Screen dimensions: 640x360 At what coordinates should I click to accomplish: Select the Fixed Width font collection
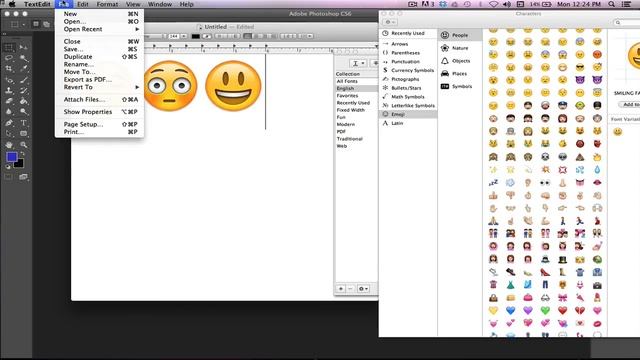pos(356,110)
